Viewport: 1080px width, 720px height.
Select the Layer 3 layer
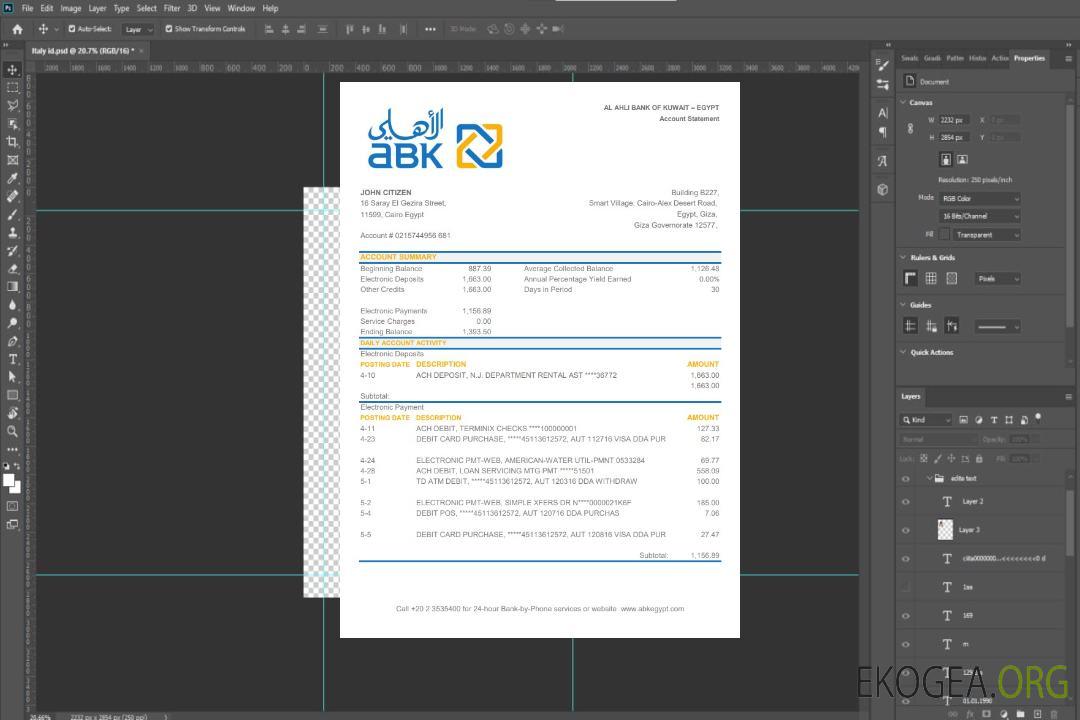click(x=969, y=530)
